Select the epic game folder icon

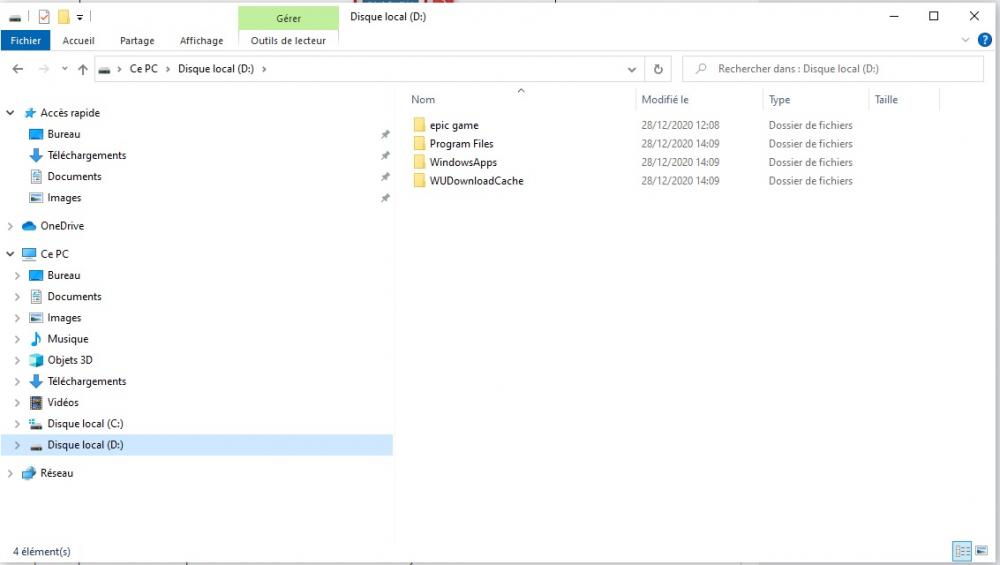coord(419,125)
